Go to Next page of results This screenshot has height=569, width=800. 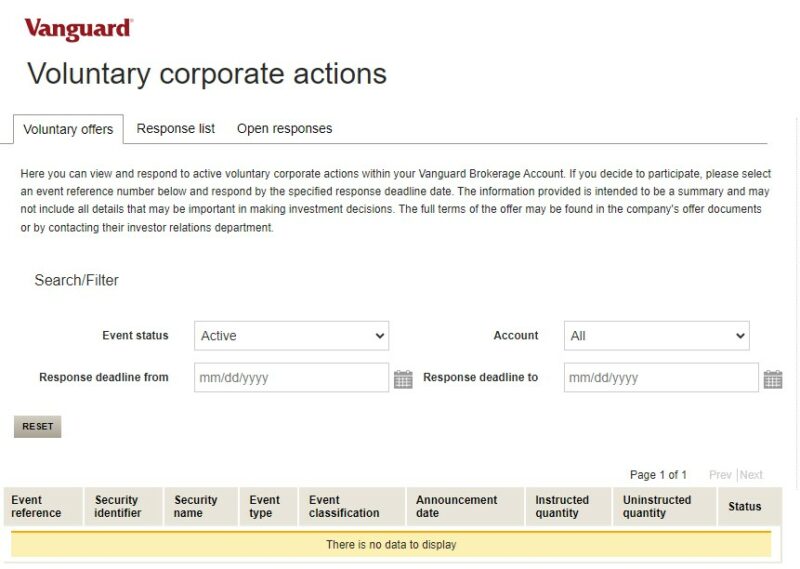(x=751, y=475)
